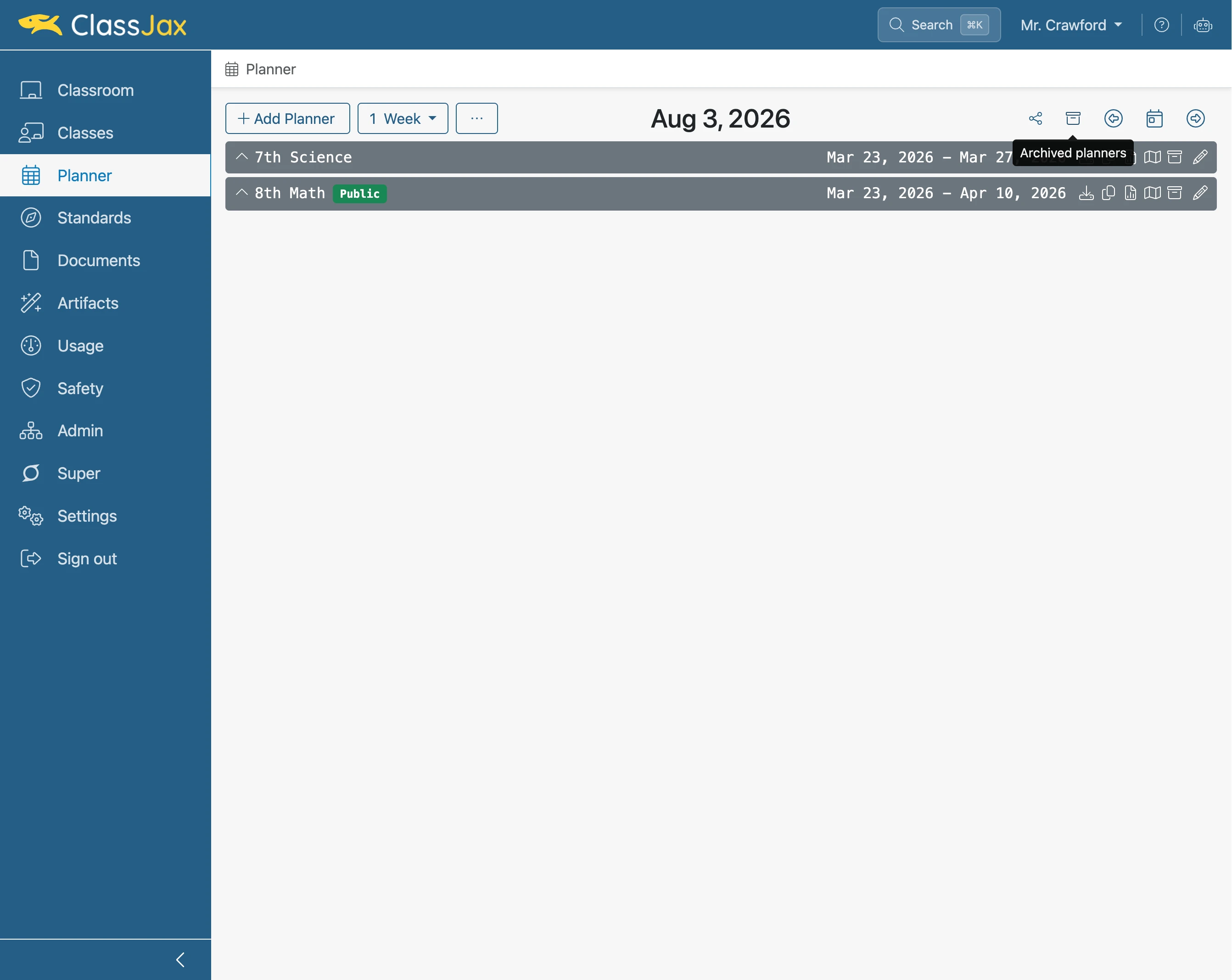Click the Aug 3, 2026 date heading
The height and width of the screenshot is (980, 1232).
[721, 119]
